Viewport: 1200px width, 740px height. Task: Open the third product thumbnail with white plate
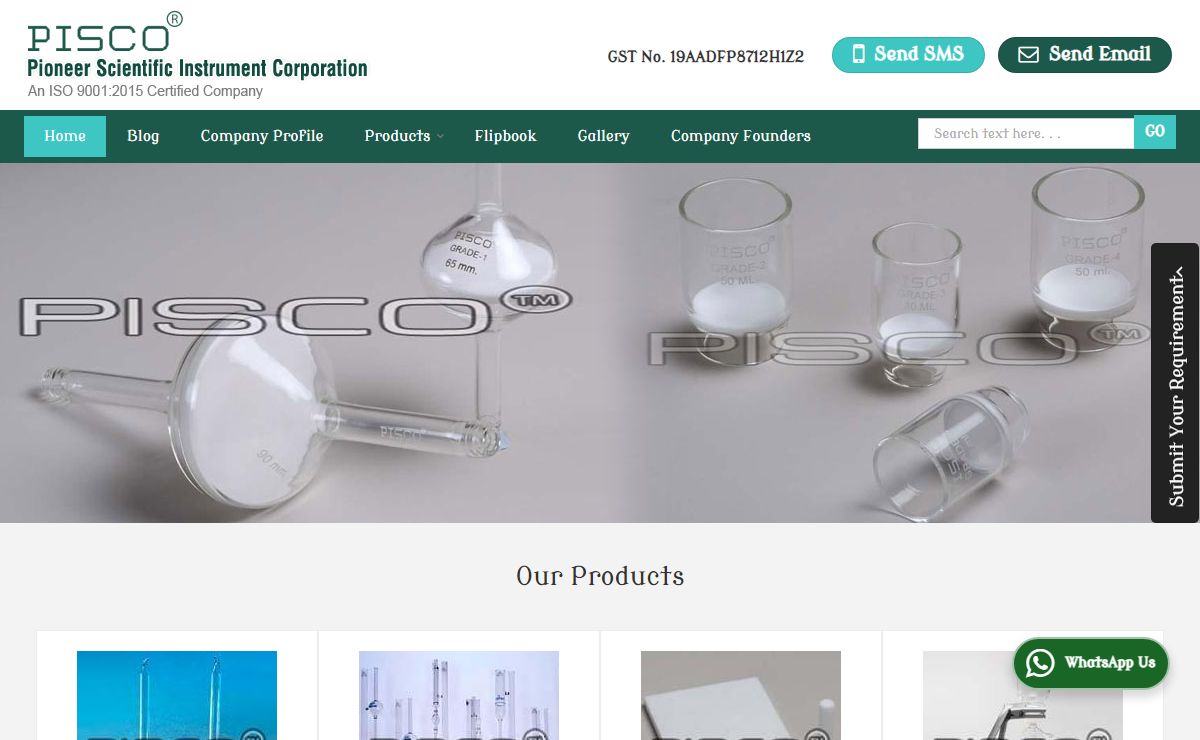[x=741, y=695]
